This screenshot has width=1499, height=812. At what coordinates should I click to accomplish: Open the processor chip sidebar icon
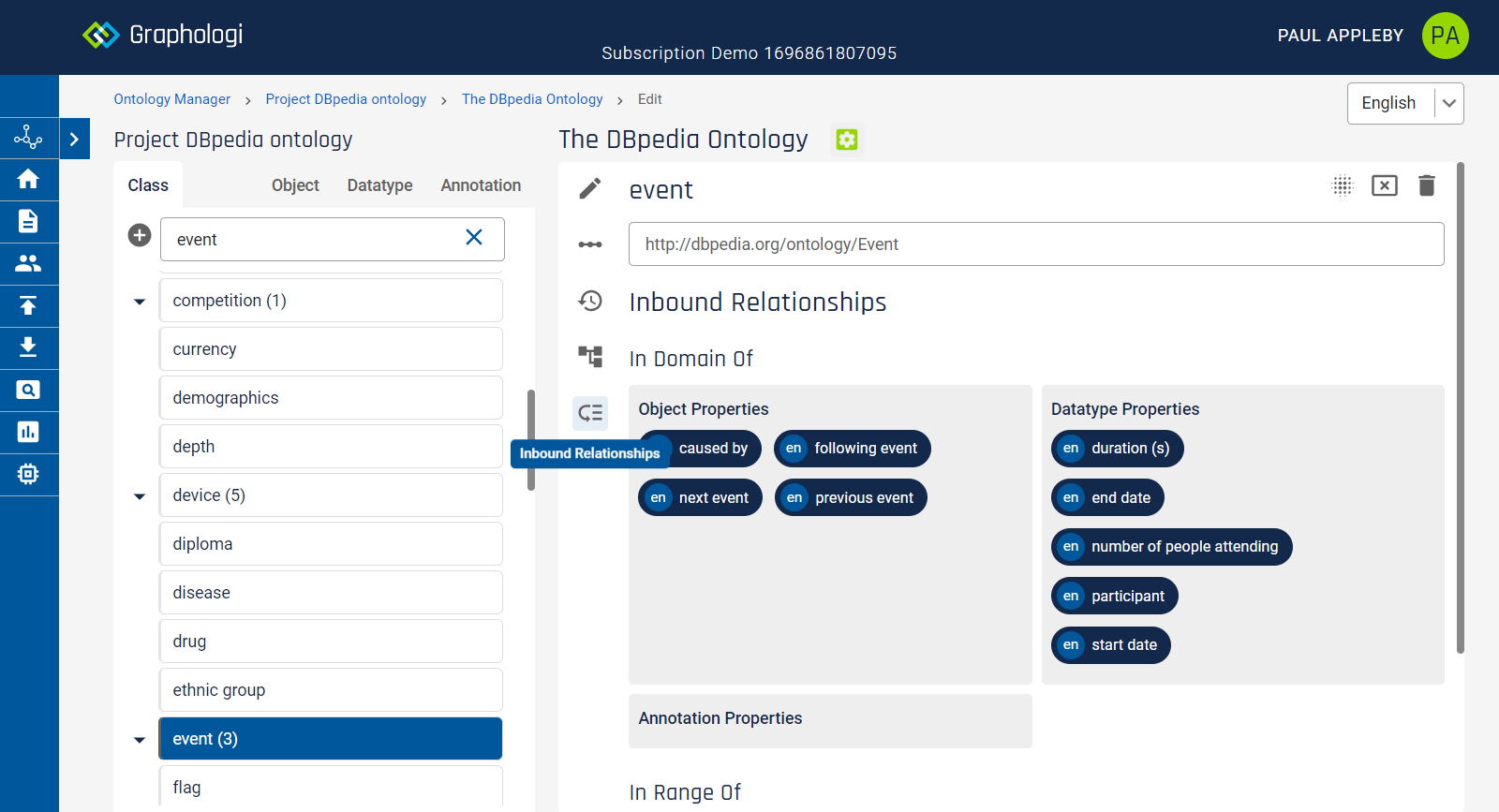click(28, 474)
